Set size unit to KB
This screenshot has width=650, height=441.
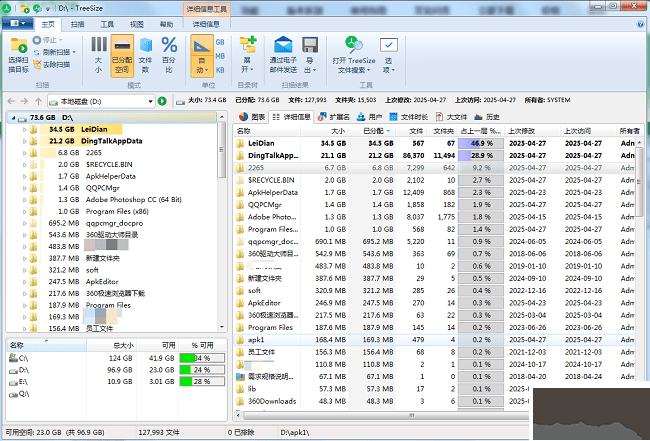[x=221, y=70]
